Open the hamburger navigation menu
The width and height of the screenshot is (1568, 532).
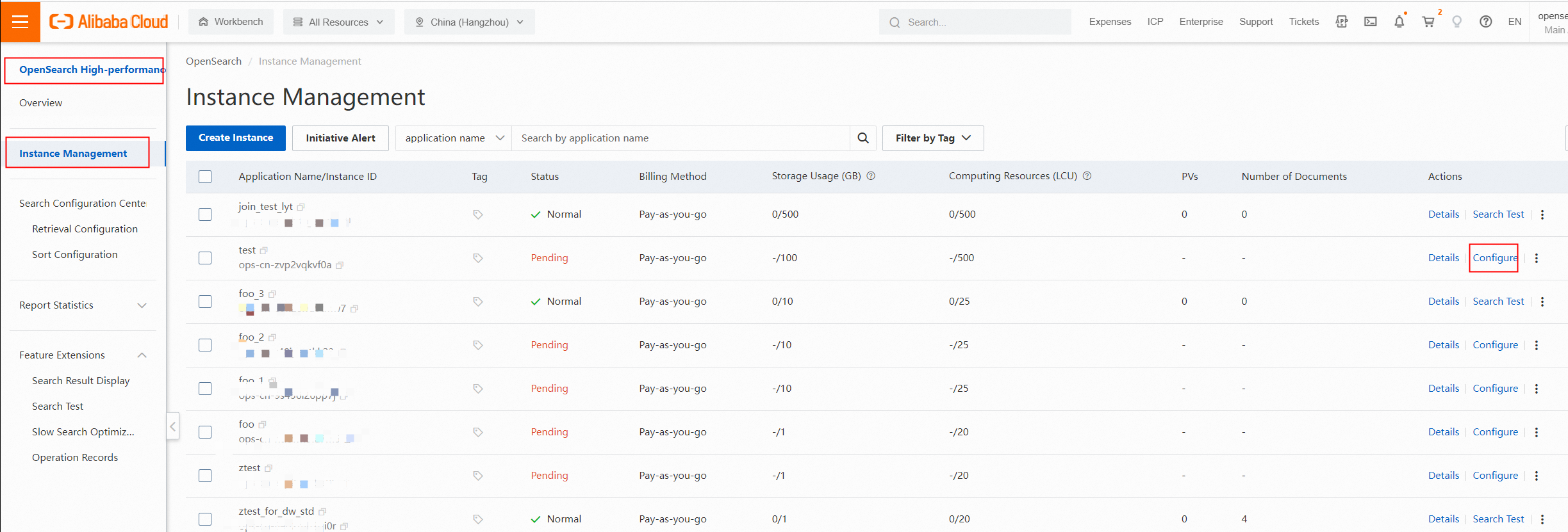click(x=21, y=22)
